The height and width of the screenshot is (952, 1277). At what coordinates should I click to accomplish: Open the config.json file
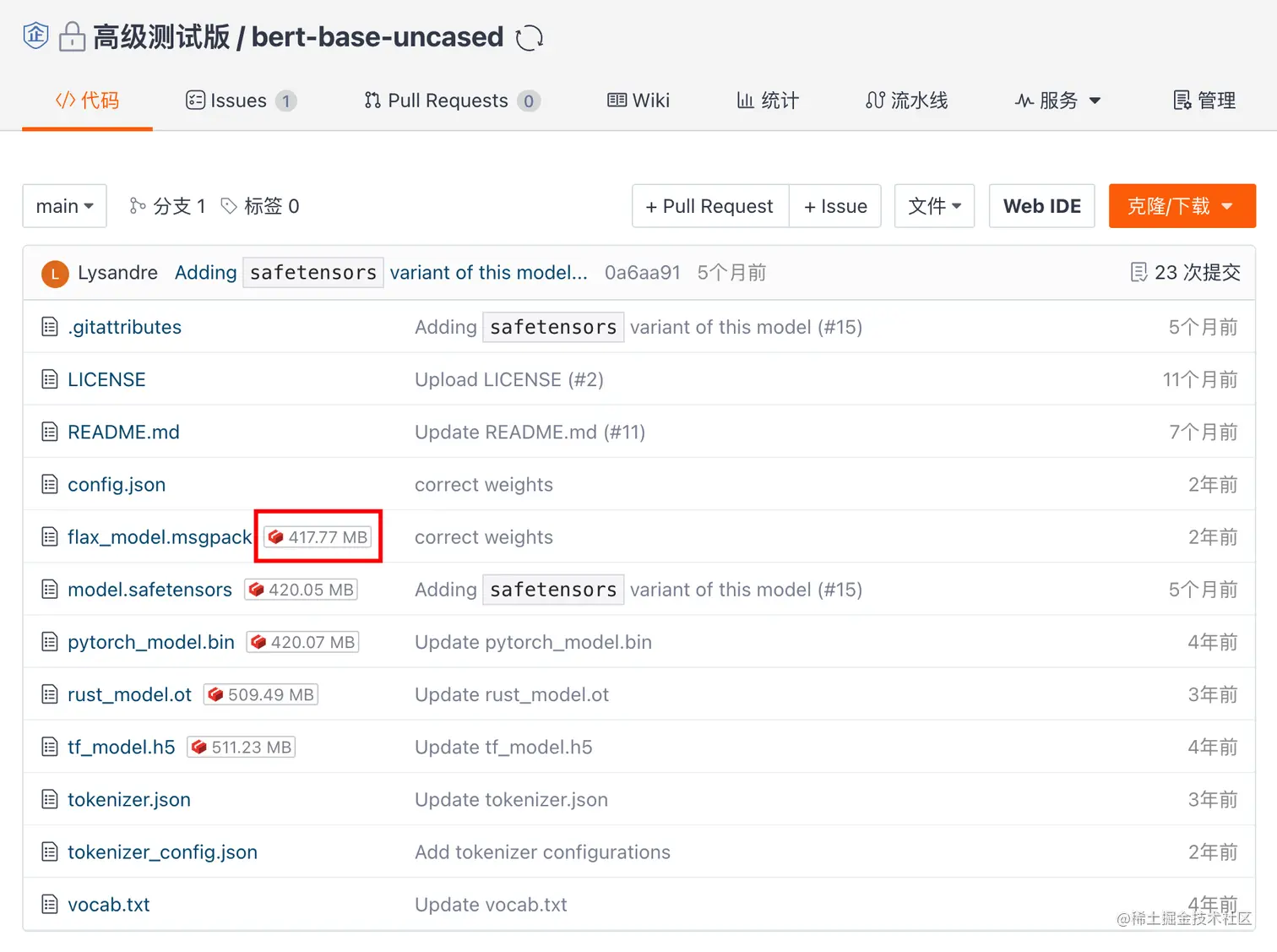[117, 485]
